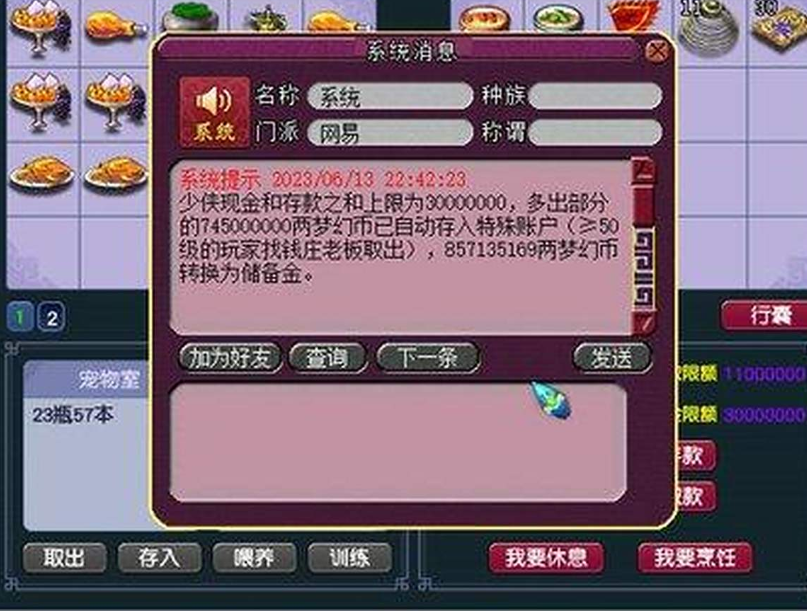
Task: Click the scrollbar up arrow in message
Action: (x=644, y=169)
